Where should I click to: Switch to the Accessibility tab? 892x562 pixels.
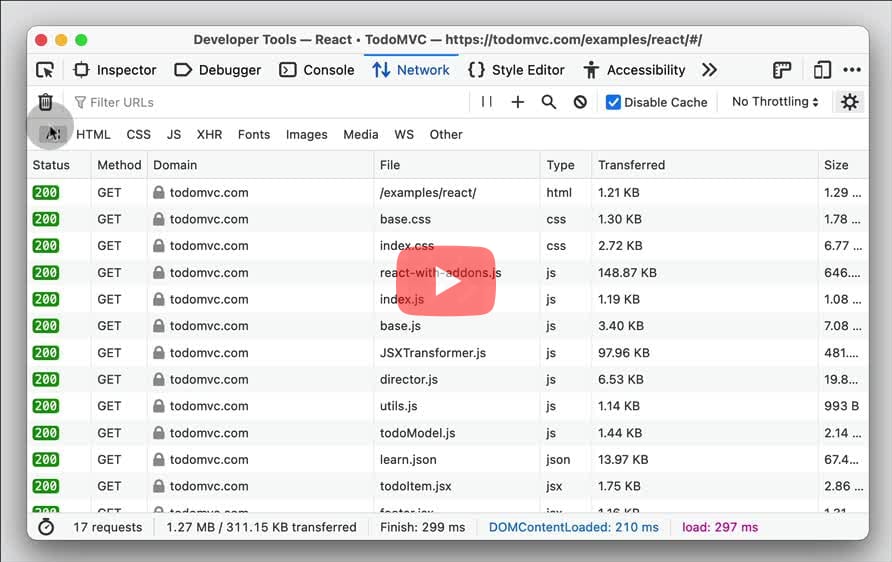coord(634,70)
